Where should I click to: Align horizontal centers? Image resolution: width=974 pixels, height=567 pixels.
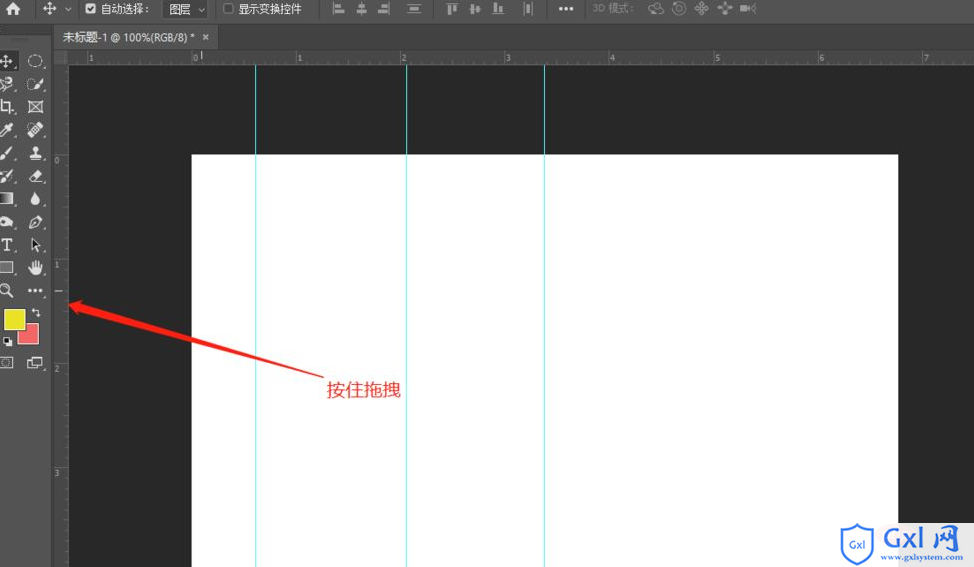coord(362,9)
